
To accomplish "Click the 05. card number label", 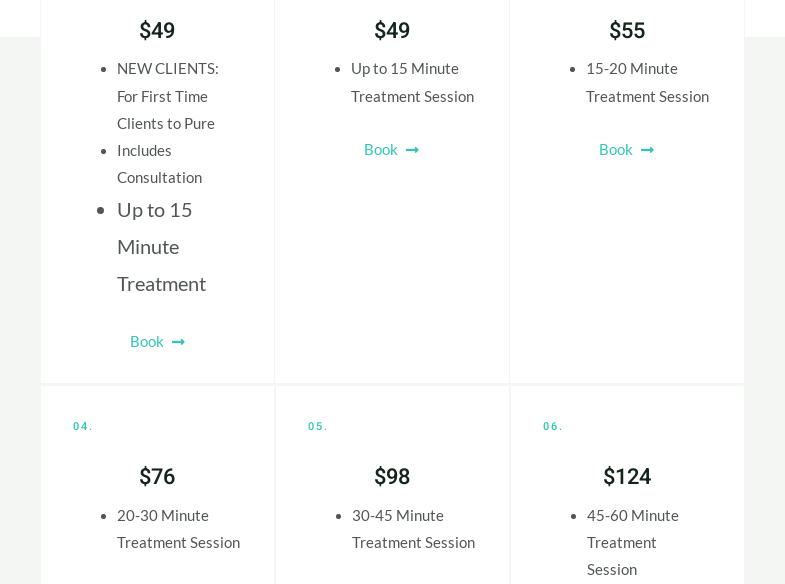I will click(318, 427).
